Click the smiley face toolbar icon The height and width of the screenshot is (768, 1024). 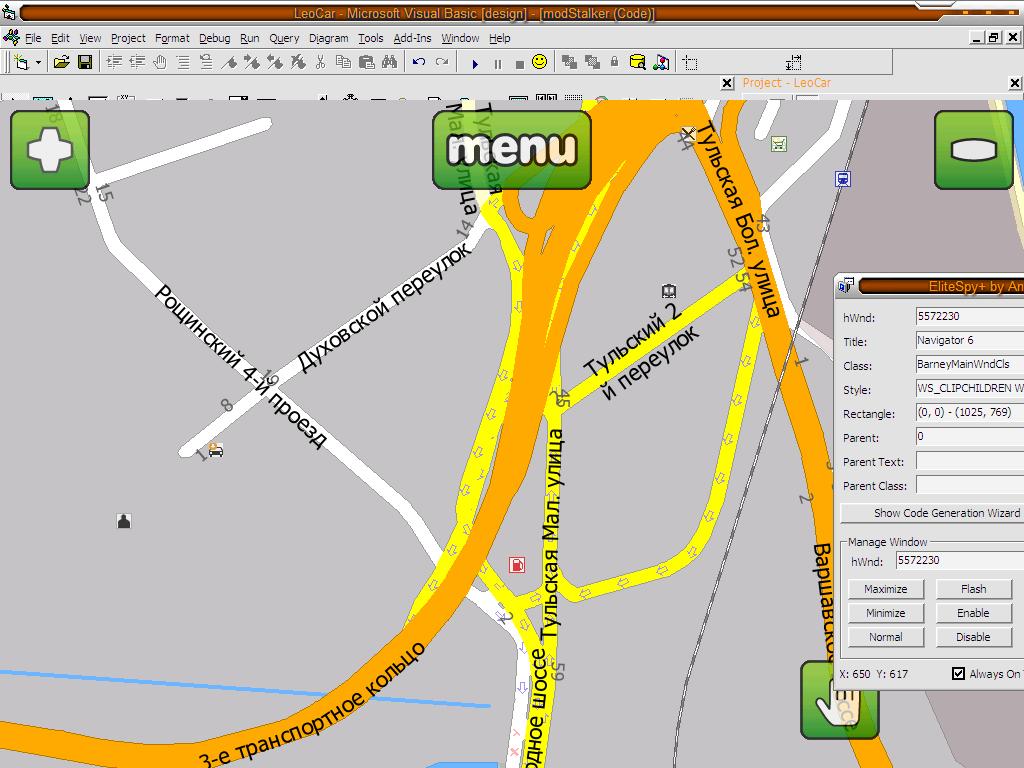point(539,62)
